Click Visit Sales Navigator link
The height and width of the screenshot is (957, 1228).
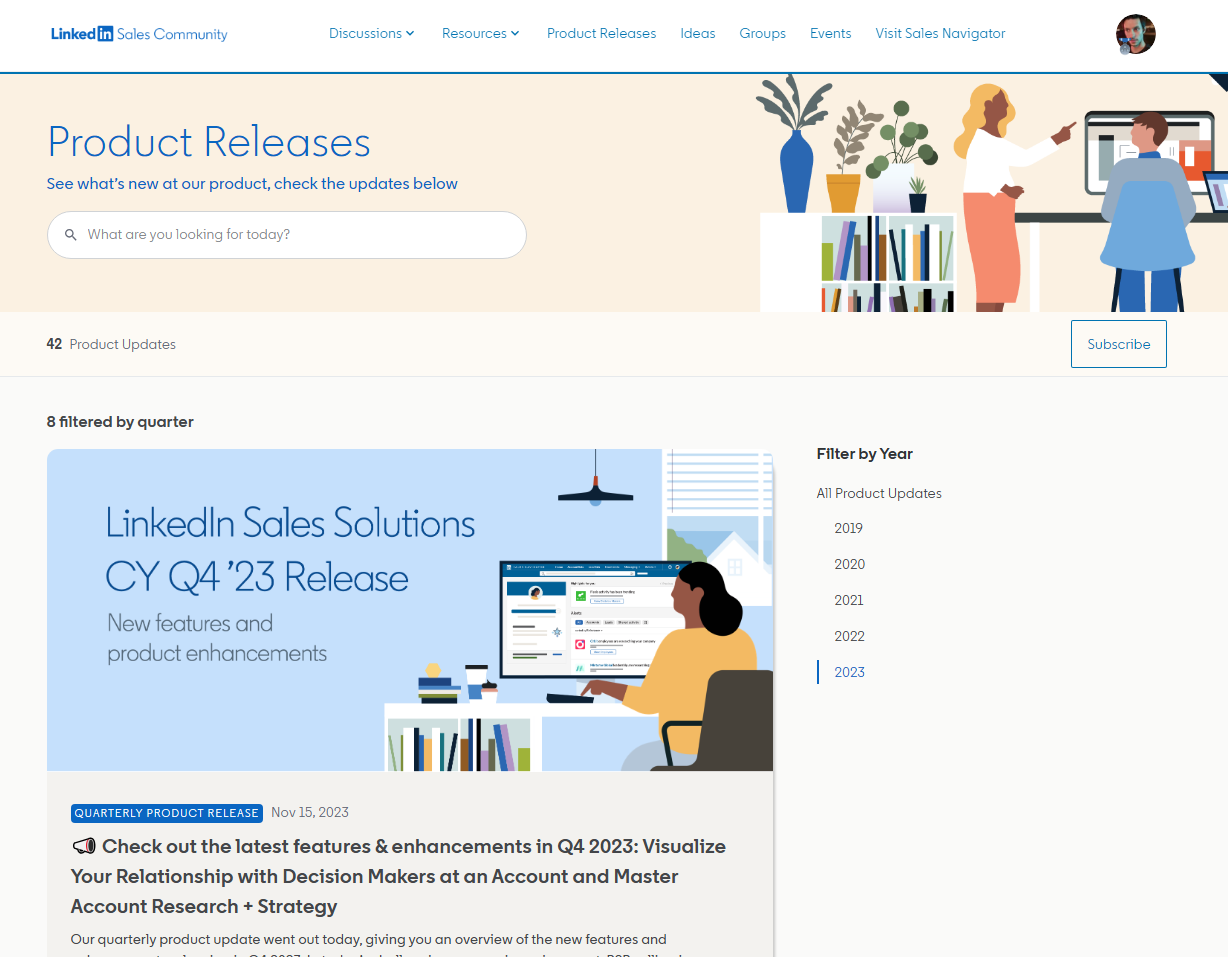pyautogui.click(x=940, y=33)
